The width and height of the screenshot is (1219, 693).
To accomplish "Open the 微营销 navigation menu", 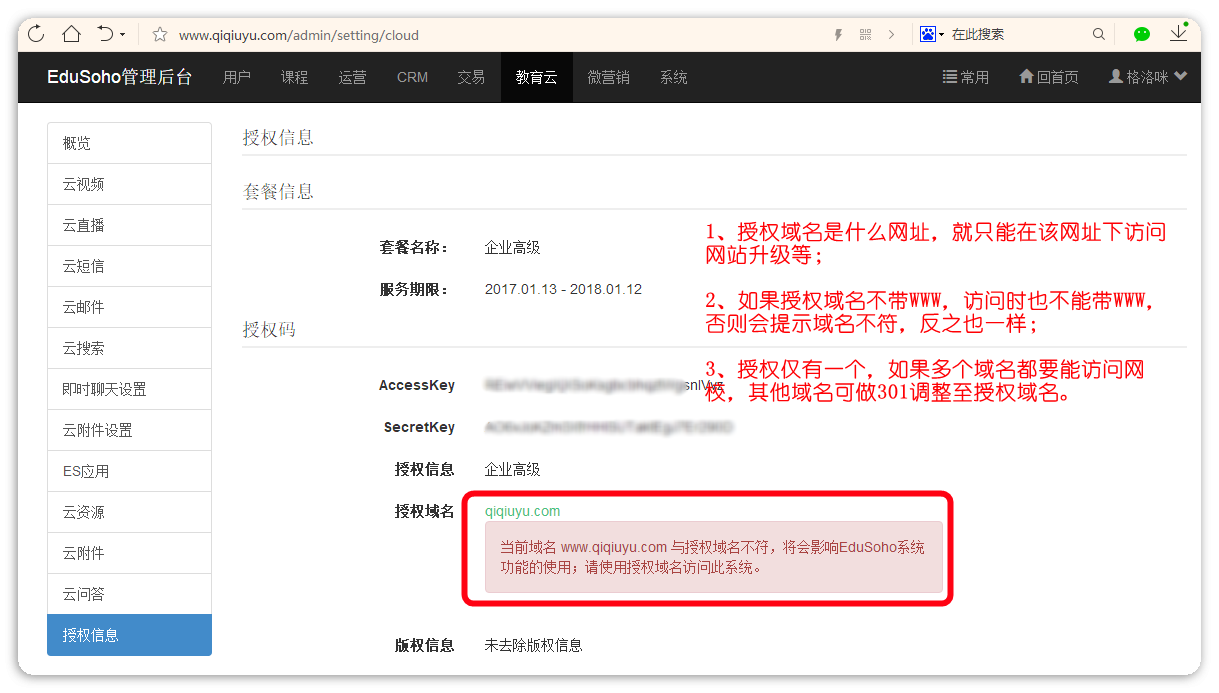I will pos(608,77).
